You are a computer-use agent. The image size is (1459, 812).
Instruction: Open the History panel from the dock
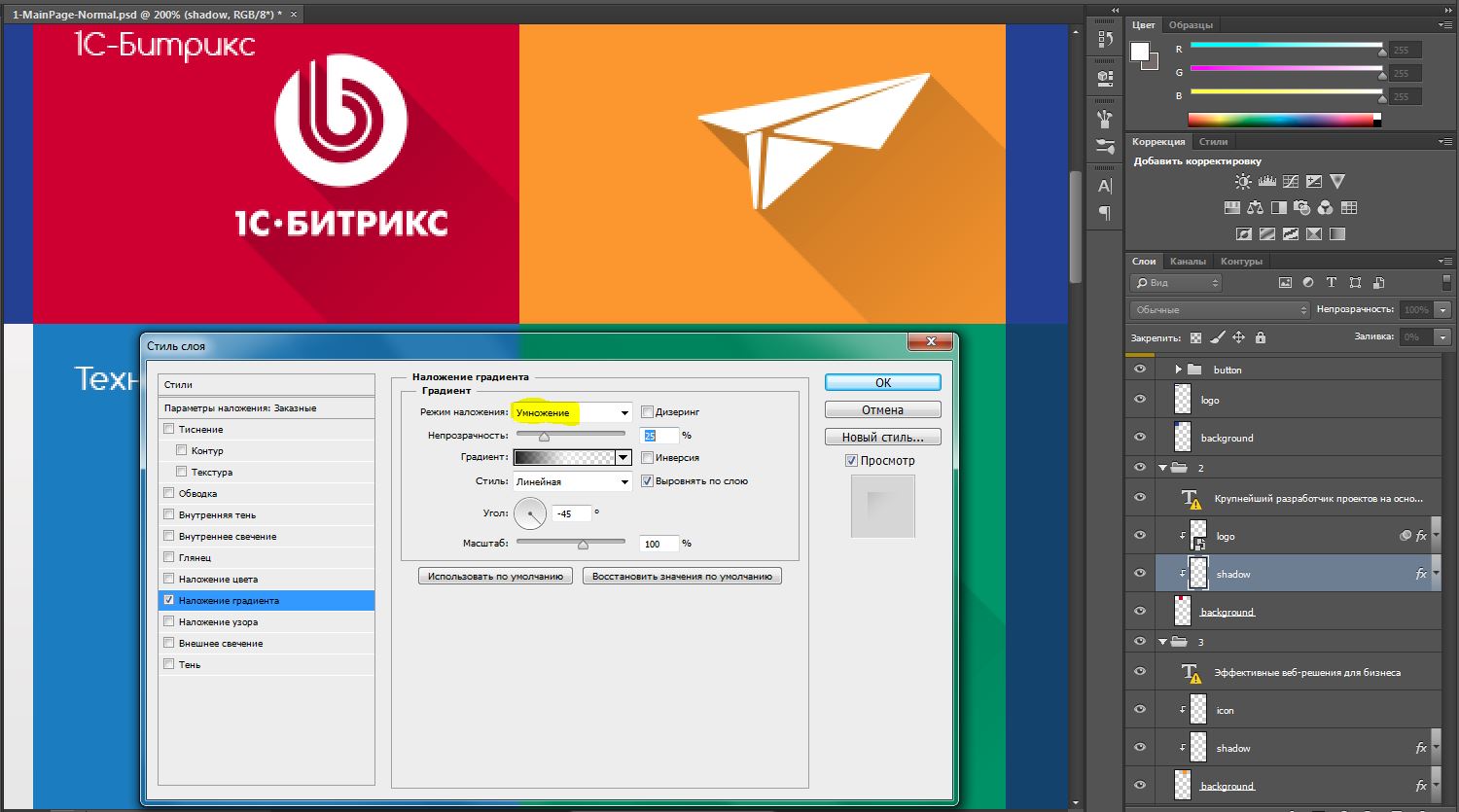pos(1105,39)
